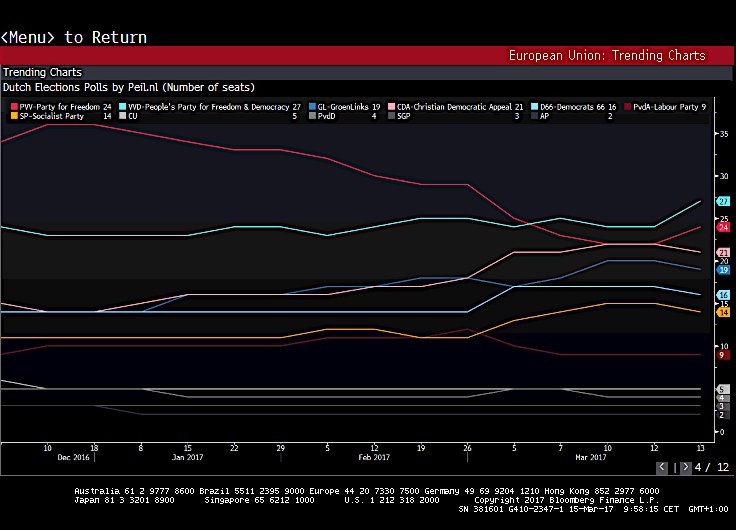This screenshot has width=736, height=530.
Task: Click '<Menu> to Return' at the top
Action: (x=74, y=37)
